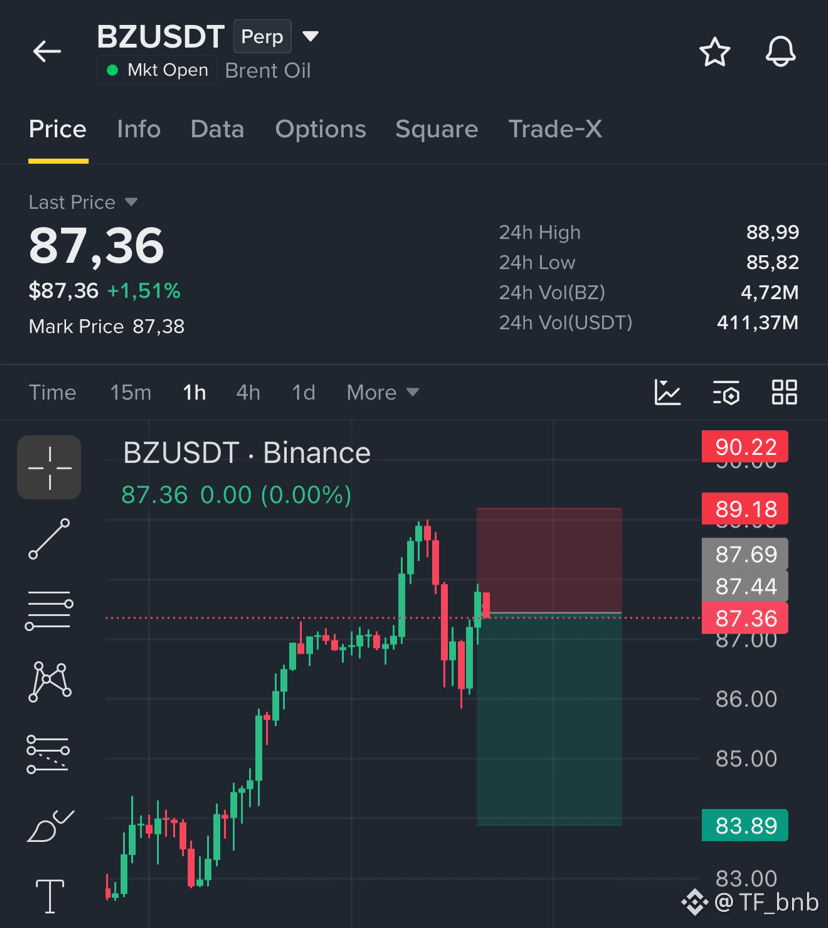Click the 24h Vol(USDT) value 411,37M
The image size is (828, 928).
coord(758,323)
